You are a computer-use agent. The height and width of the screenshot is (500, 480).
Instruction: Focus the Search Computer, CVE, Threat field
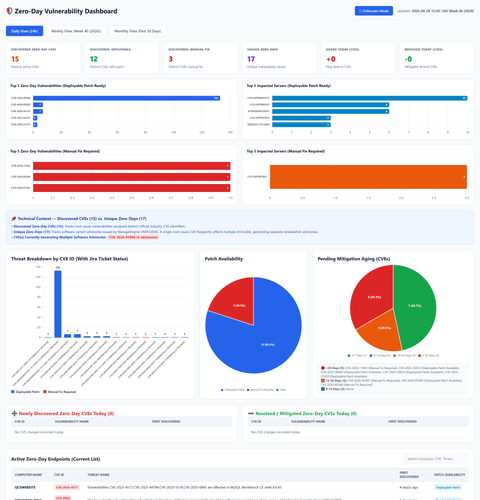point(436,459)
